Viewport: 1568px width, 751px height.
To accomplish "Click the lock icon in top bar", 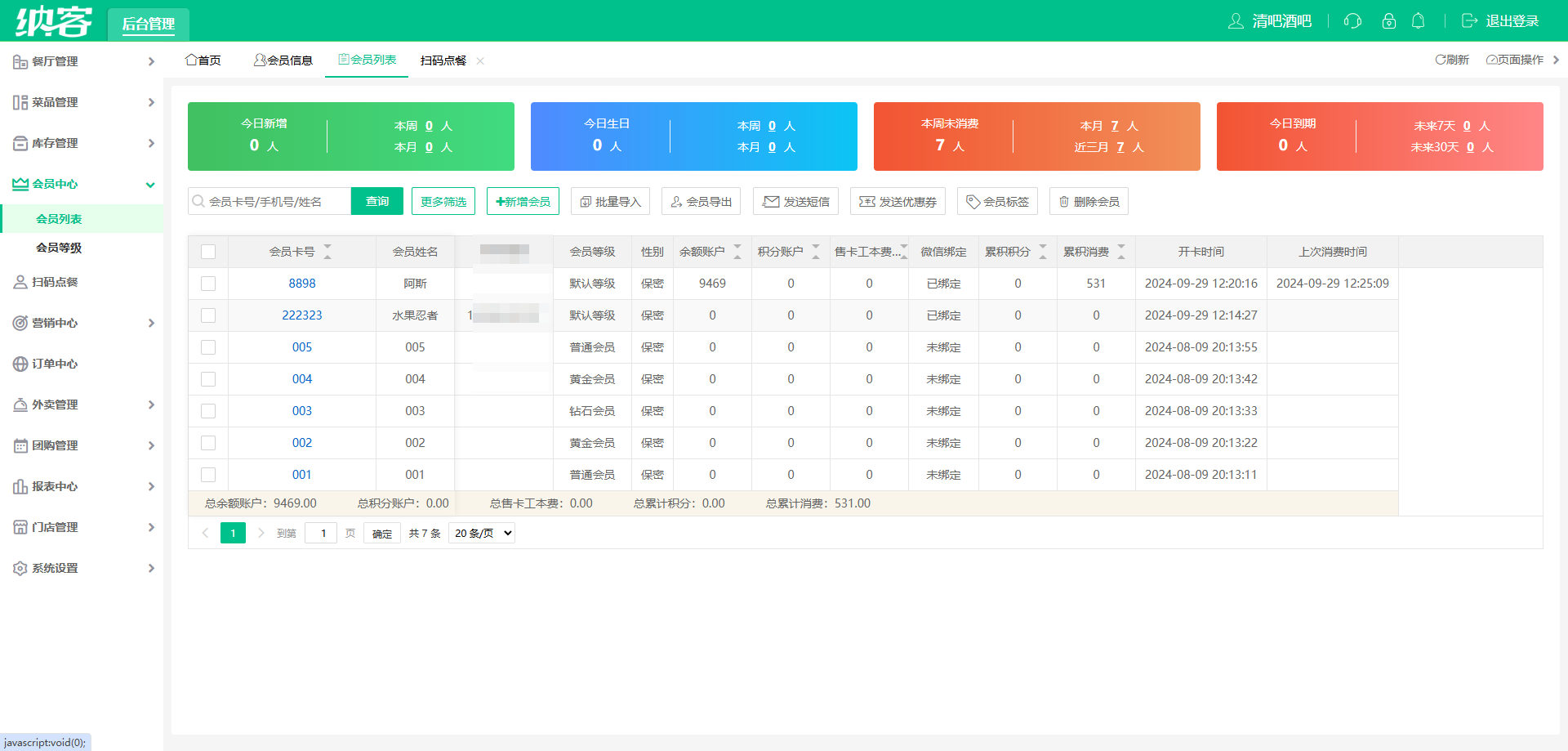I will tap(1388, 21).
